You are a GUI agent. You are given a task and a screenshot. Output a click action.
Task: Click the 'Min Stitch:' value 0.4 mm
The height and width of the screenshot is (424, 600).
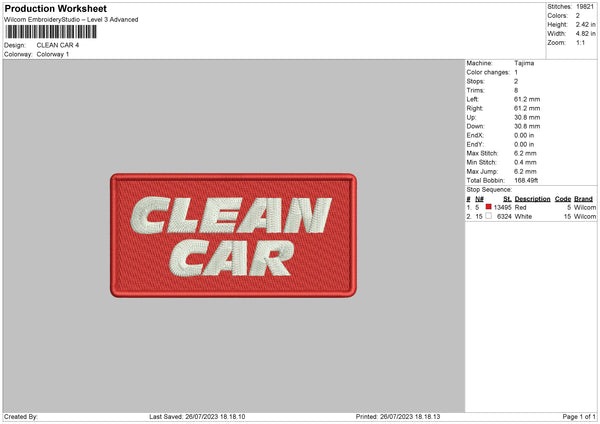pyautogui.click(x=525, y=163)
